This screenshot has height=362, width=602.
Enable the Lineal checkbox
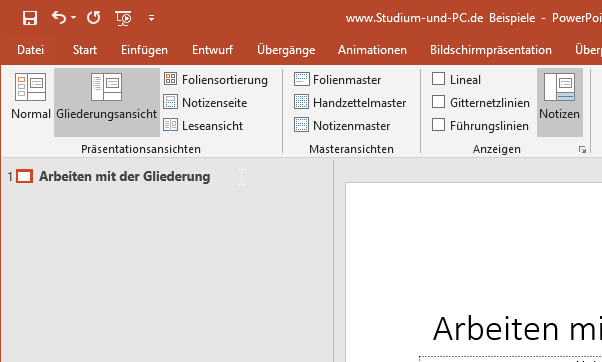tap(438, 79)
